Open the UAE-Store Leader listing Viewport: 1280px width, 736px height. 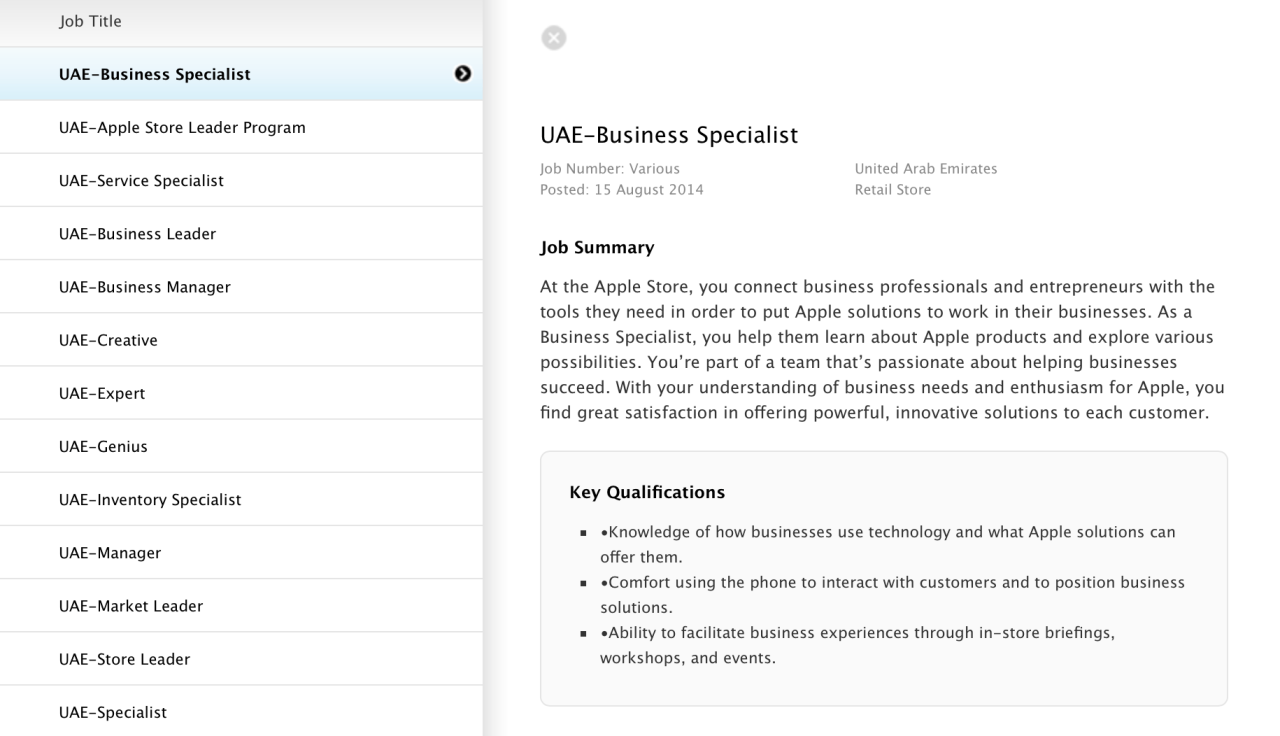click(x=124, y=659)
